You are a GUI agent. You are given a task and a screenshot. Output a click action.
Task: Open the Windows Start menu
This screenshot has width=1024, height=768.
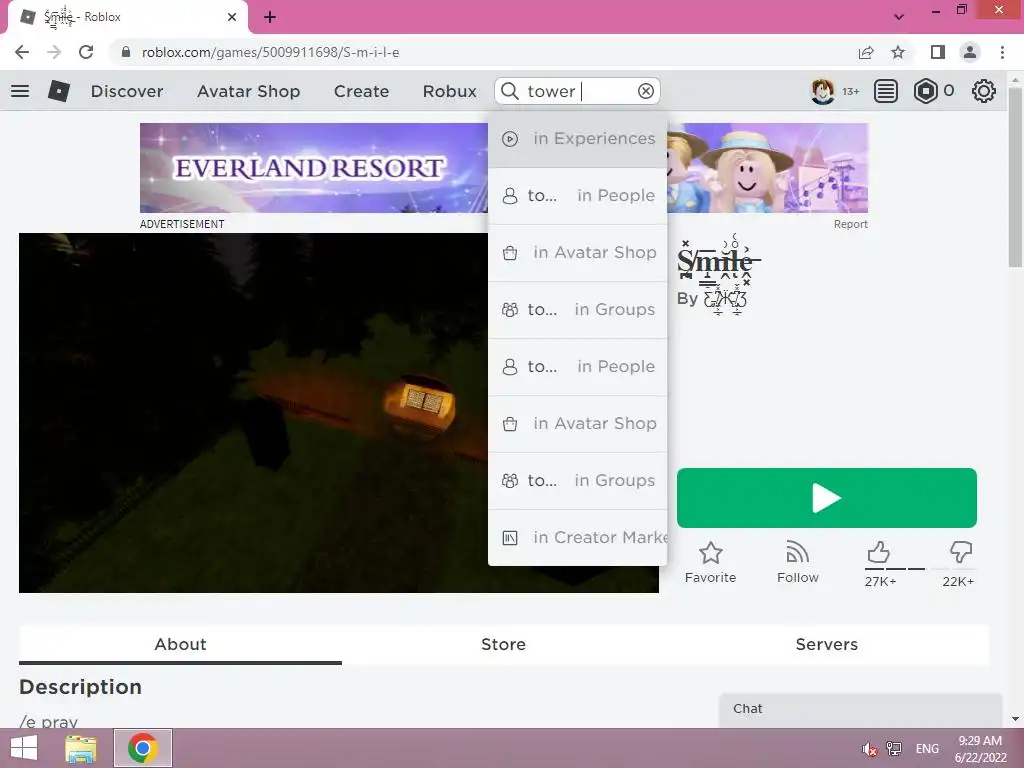tap(24, 748)
